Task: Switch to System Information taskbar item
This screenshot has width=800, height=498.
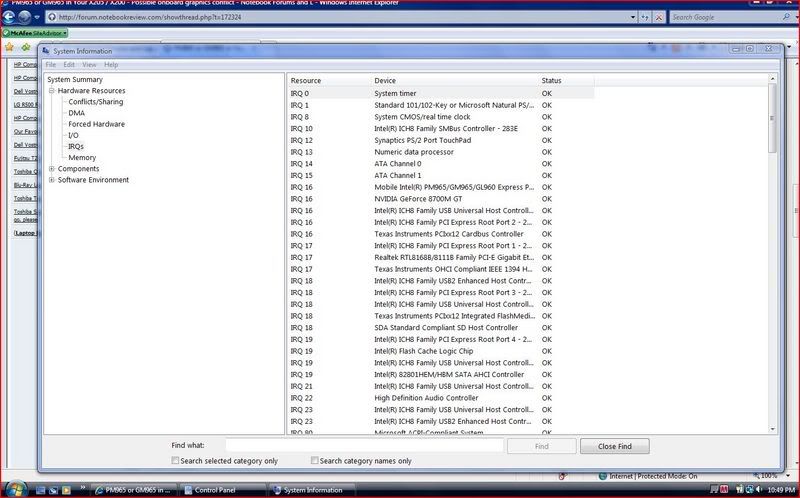Action: pyautogui.click(x=312, y=490)
